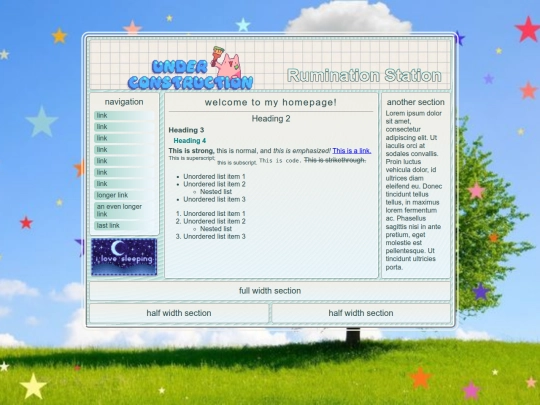Screen dimensions: 540x405
Task: Click 'Nested list' under the numbered list
Action: pos(216,229)
